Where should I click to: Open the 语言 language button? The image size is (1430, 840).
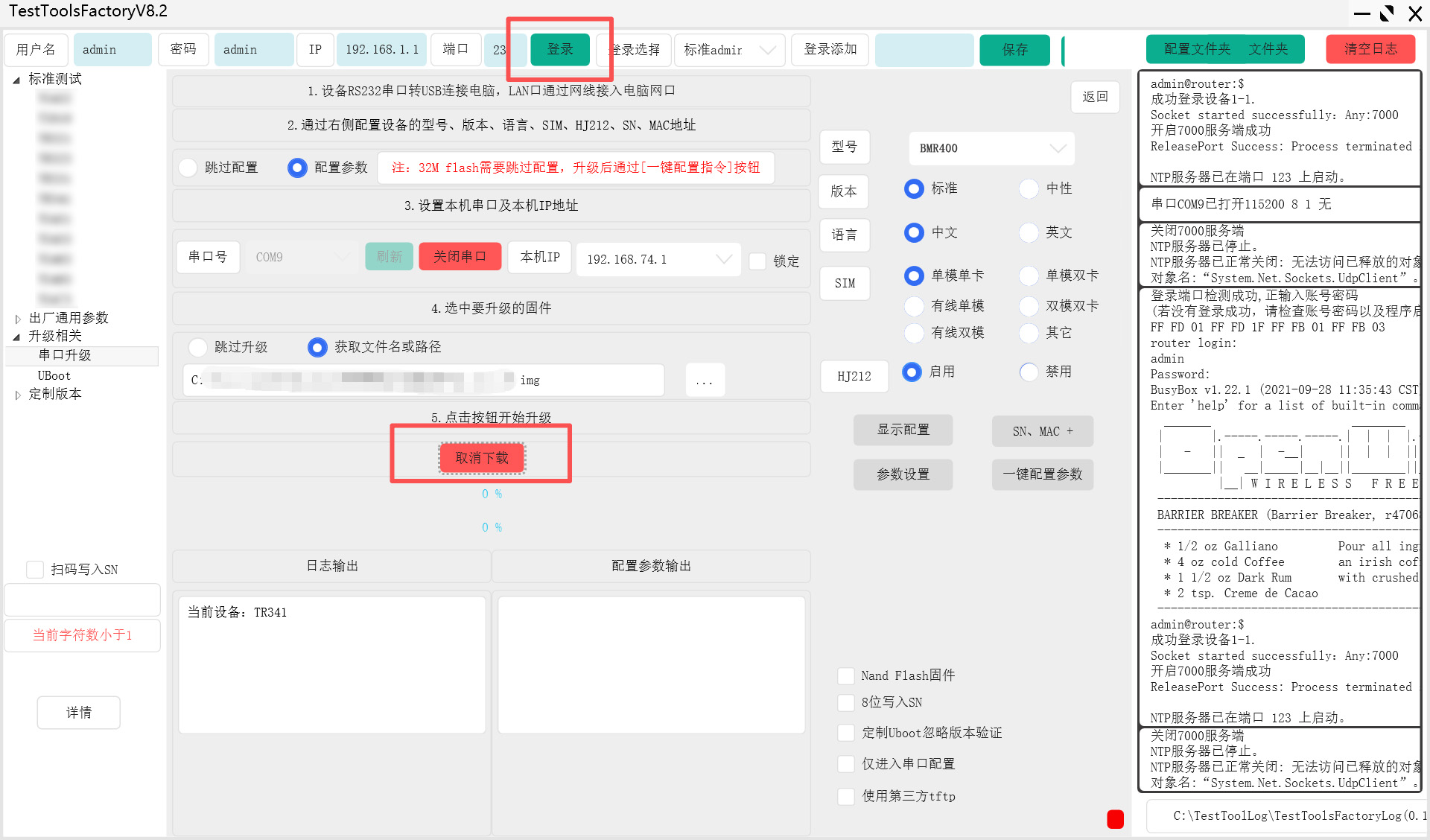845,235
